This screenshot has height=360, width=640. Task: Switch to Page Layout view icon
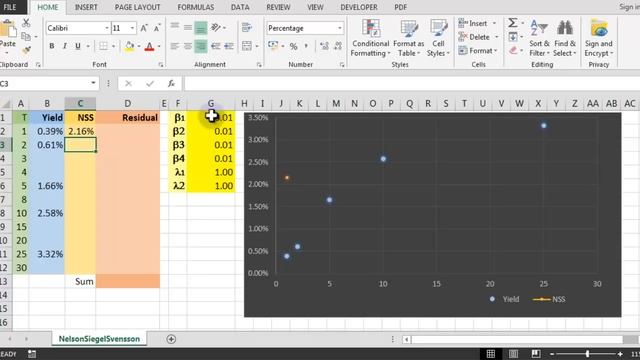513,354
